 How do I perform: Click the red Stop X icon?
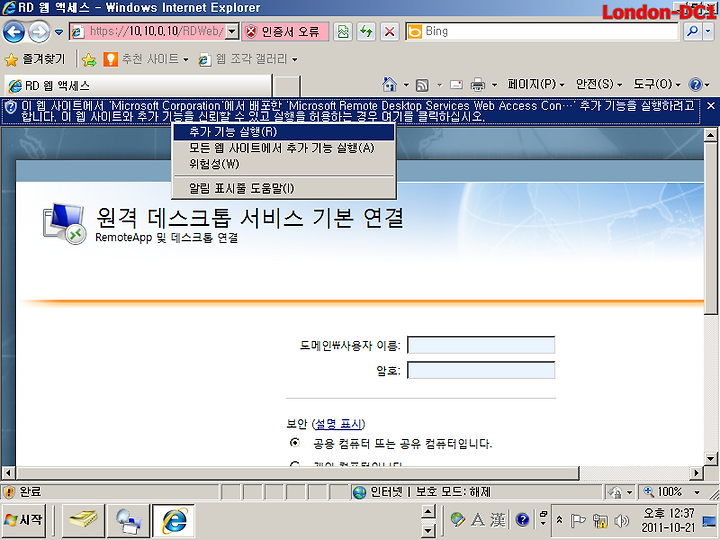point(389,31)
